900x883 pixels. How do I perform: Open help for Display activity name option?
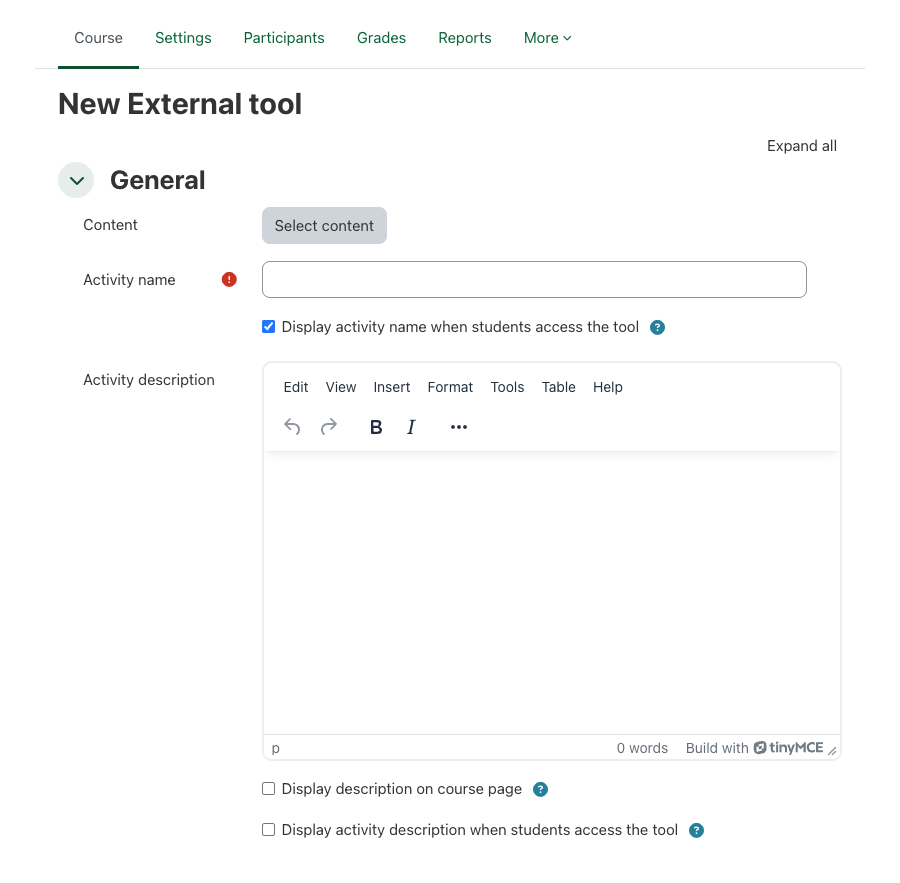[x=657, y=327]
